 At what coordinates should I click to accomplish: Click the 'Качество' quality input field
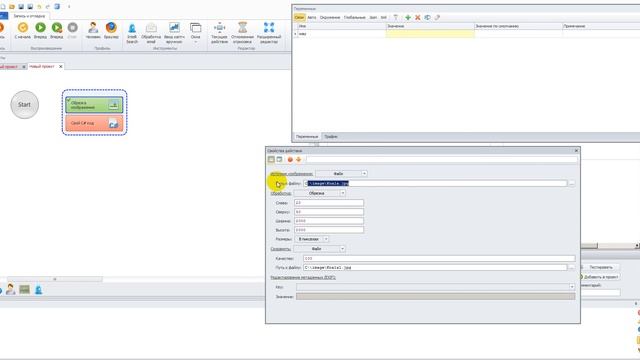coord(439,258)
